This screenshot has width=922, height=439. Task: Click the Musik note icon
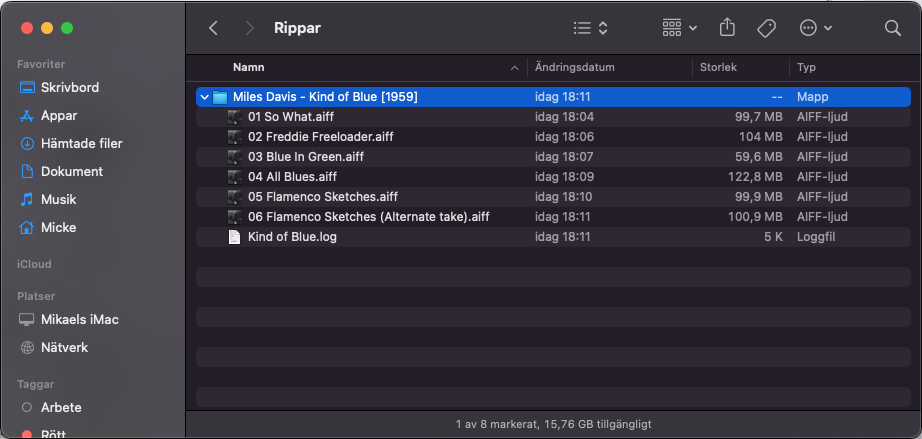click(27, 200)
